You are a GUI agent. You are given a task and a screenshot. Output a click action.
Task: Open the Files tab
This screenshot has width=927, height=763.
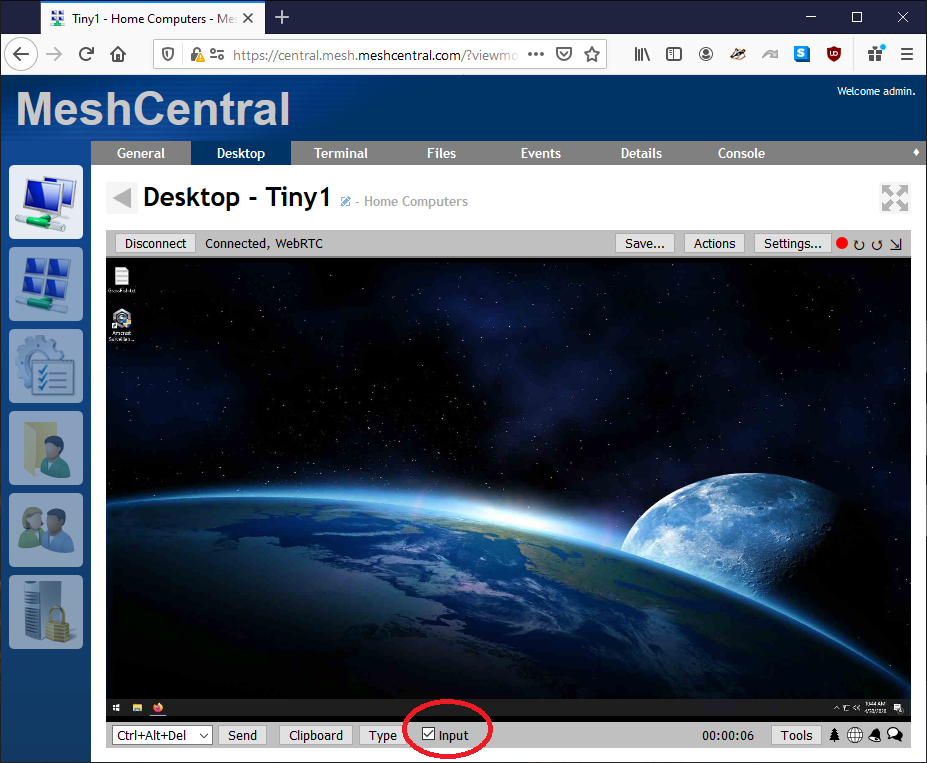coord(441,153)
